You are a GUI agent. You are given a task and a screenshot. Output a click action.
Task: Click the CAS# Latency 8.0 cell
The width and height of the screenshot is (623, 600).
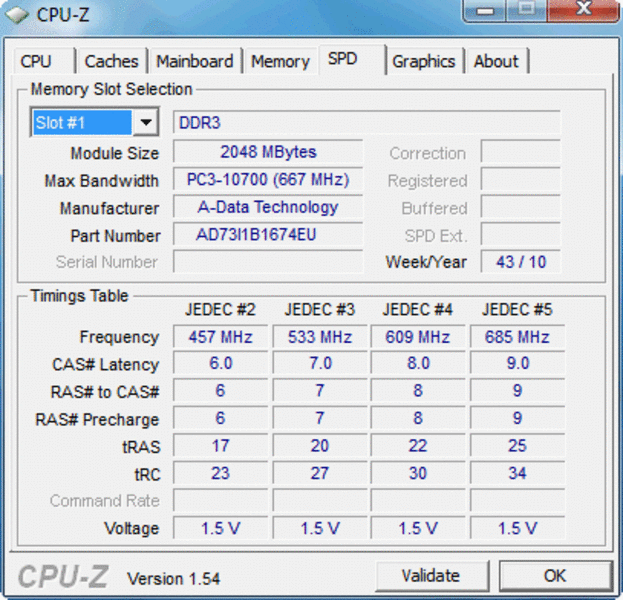click(418, 363)
